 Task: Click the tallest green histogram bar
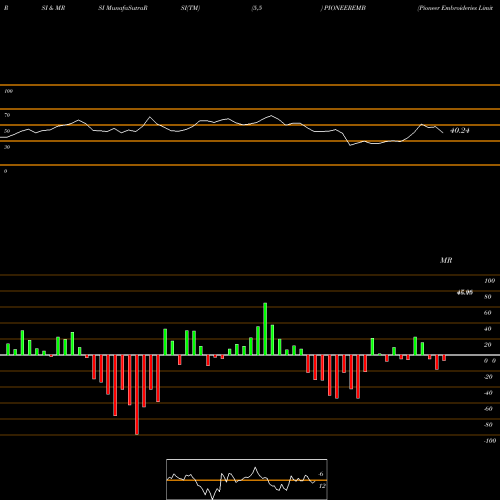pos(265,329)
